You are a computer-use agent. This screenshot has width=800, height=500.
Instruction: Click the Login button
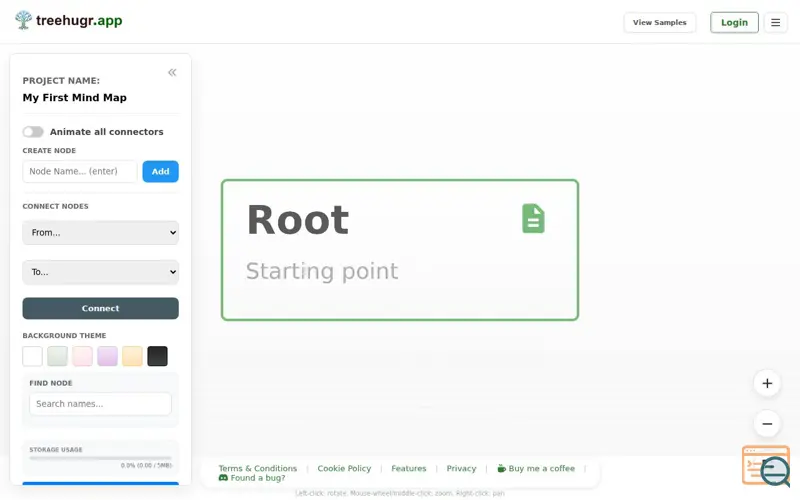click(x=734, y=22)
